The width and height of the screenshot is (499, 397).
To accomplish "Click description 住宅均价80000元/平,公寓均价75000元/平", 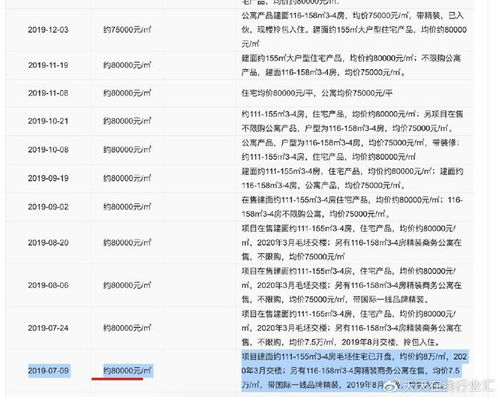I will point(317,93).
